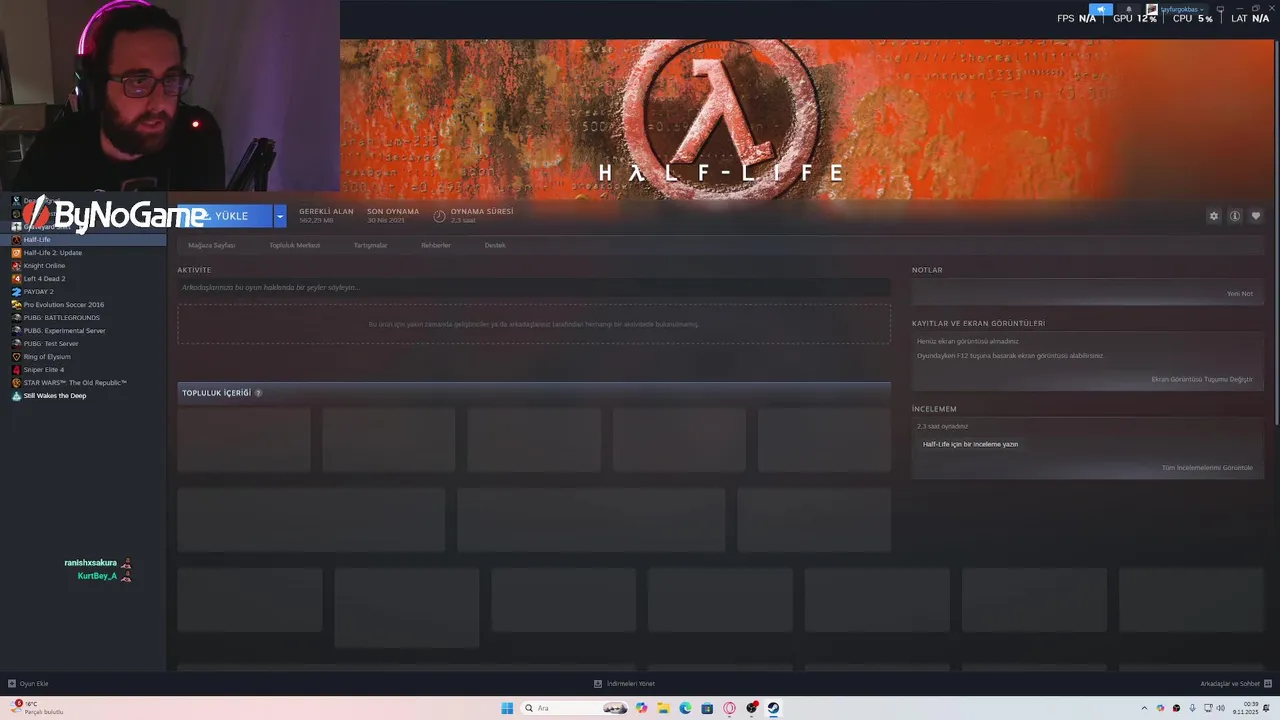This screenshot has height=720, width=1280.
Task: Open File Explorer from the taskbar
Action: coord(663,708)
